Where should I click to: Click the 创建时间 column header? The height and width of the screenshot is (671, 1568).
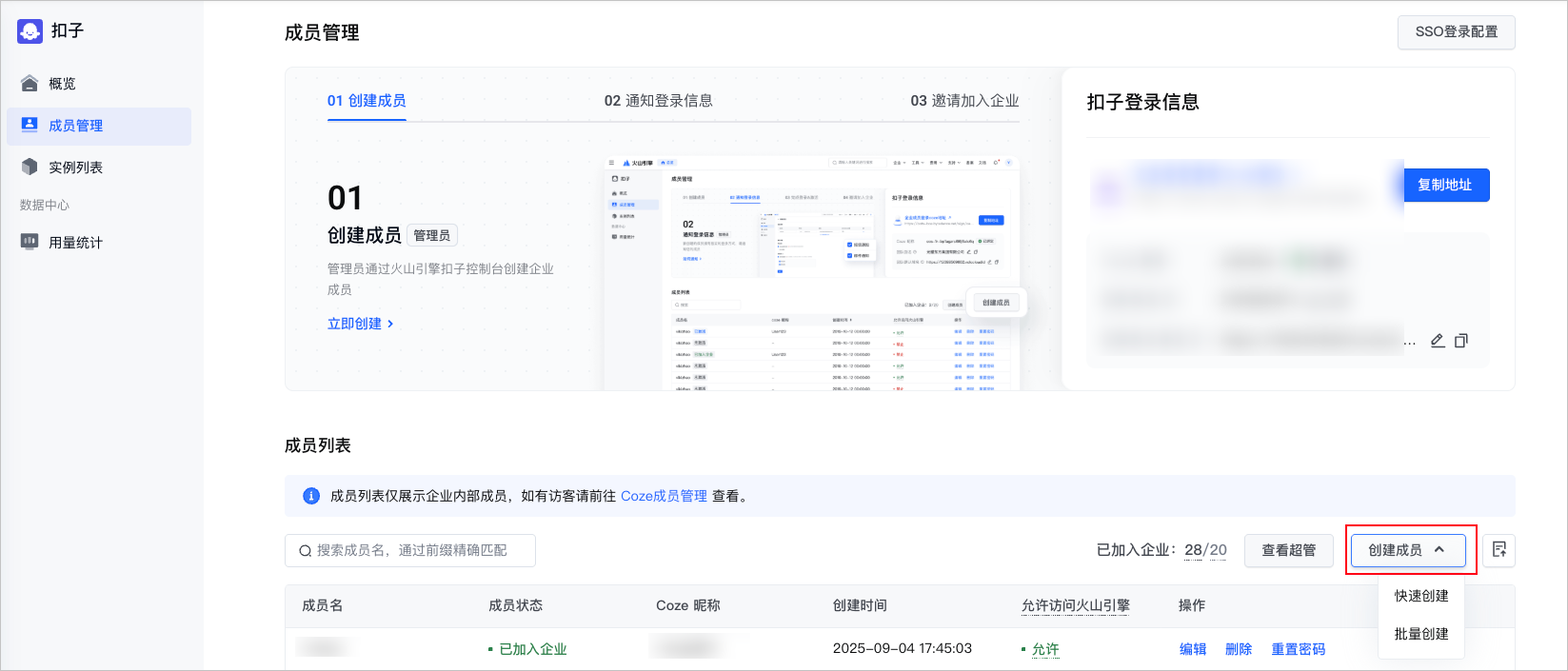click(x=860, y=605)
